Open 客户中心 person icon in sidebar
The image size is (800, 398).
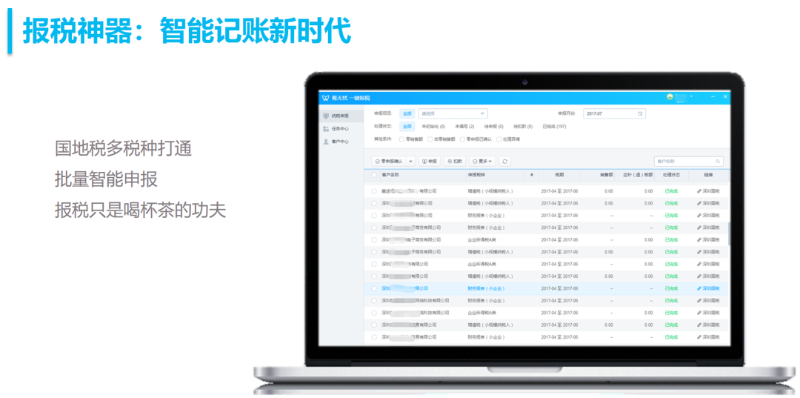click(326, 142)
